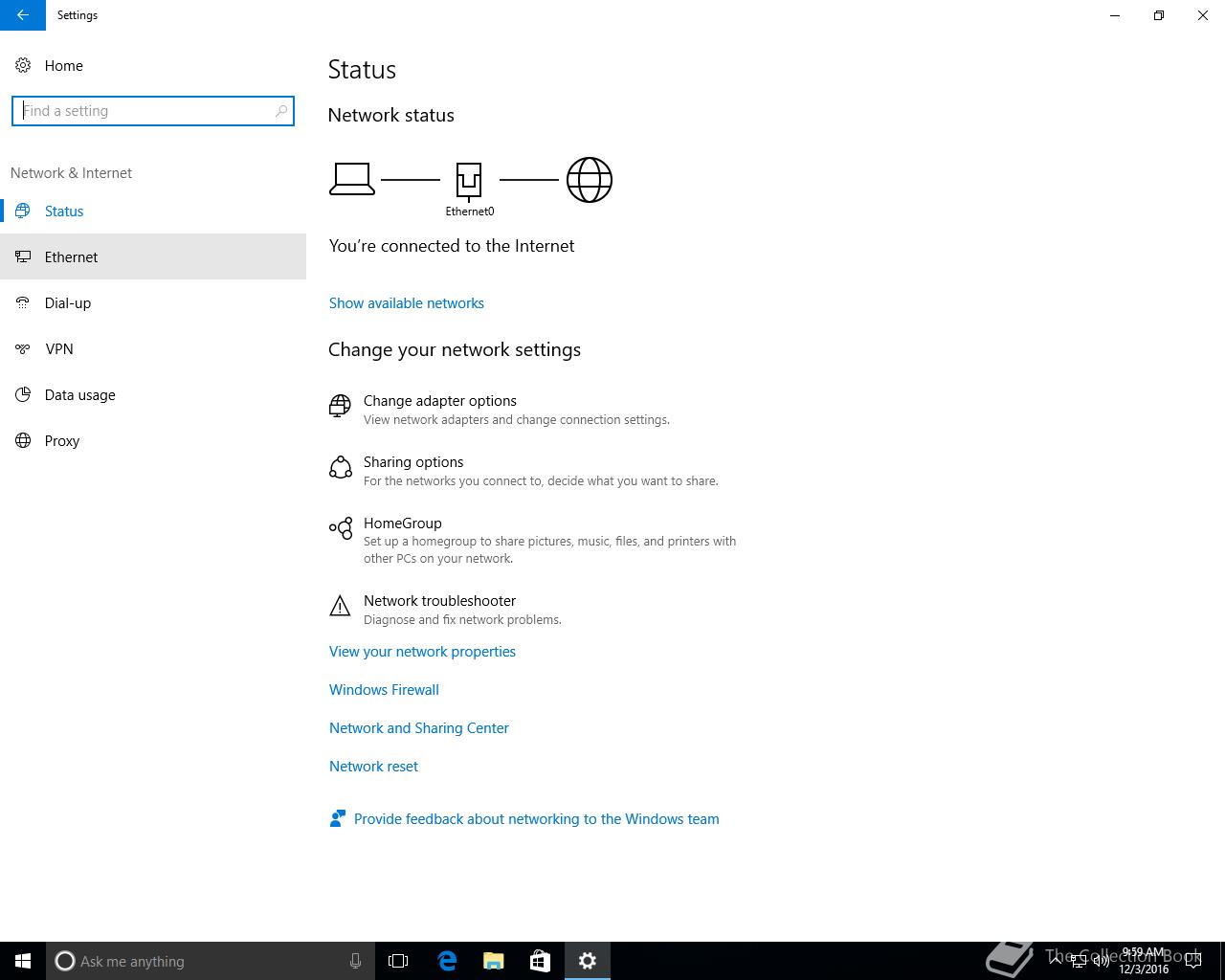Click the Sharing options icon
The height and width of the screenshot is (980, 1225).
click(x=340, y=467)
